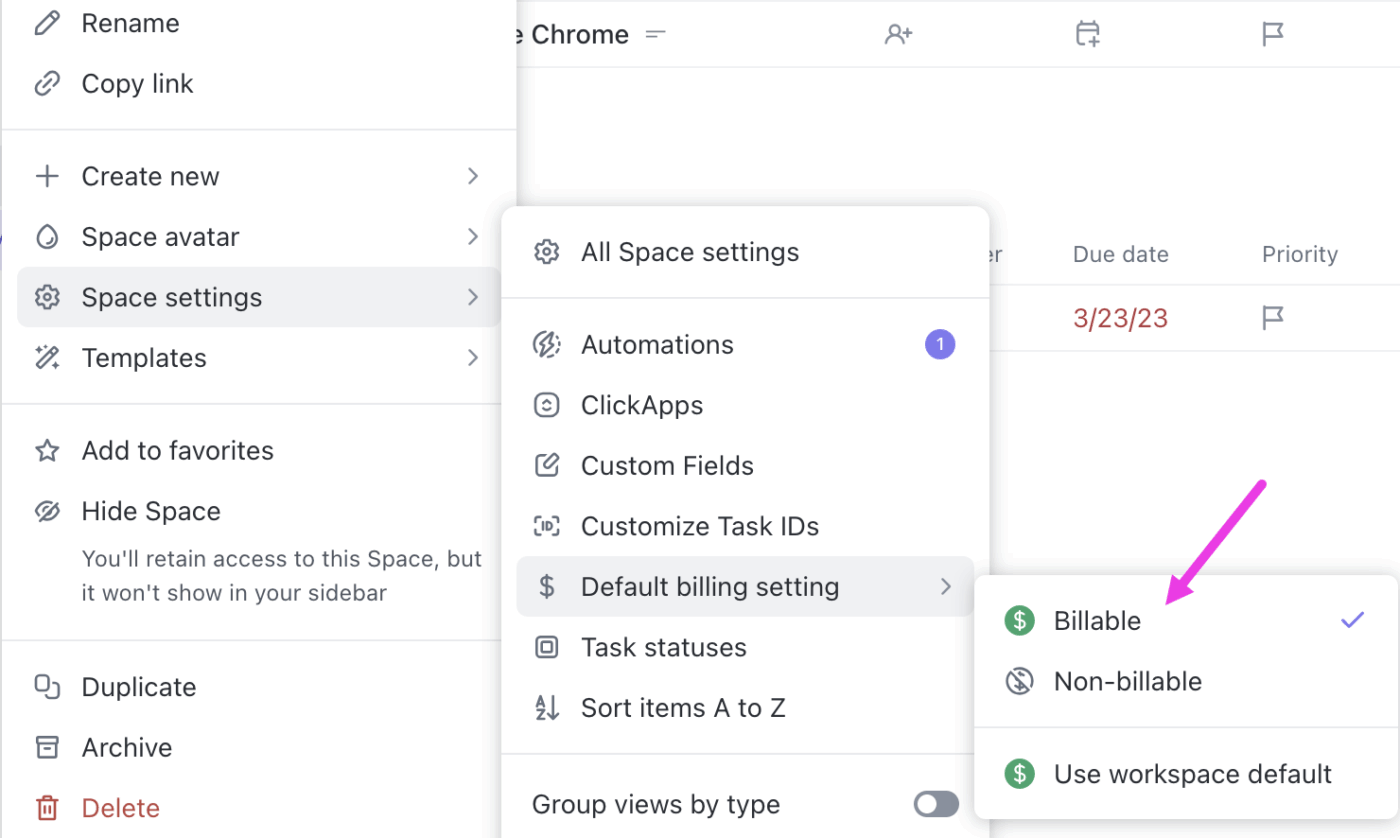Image resolution: width=1400 pixels, height=838 pixels.
Task: Click the priority flag in the task row
Action: tap(1272, 317)
